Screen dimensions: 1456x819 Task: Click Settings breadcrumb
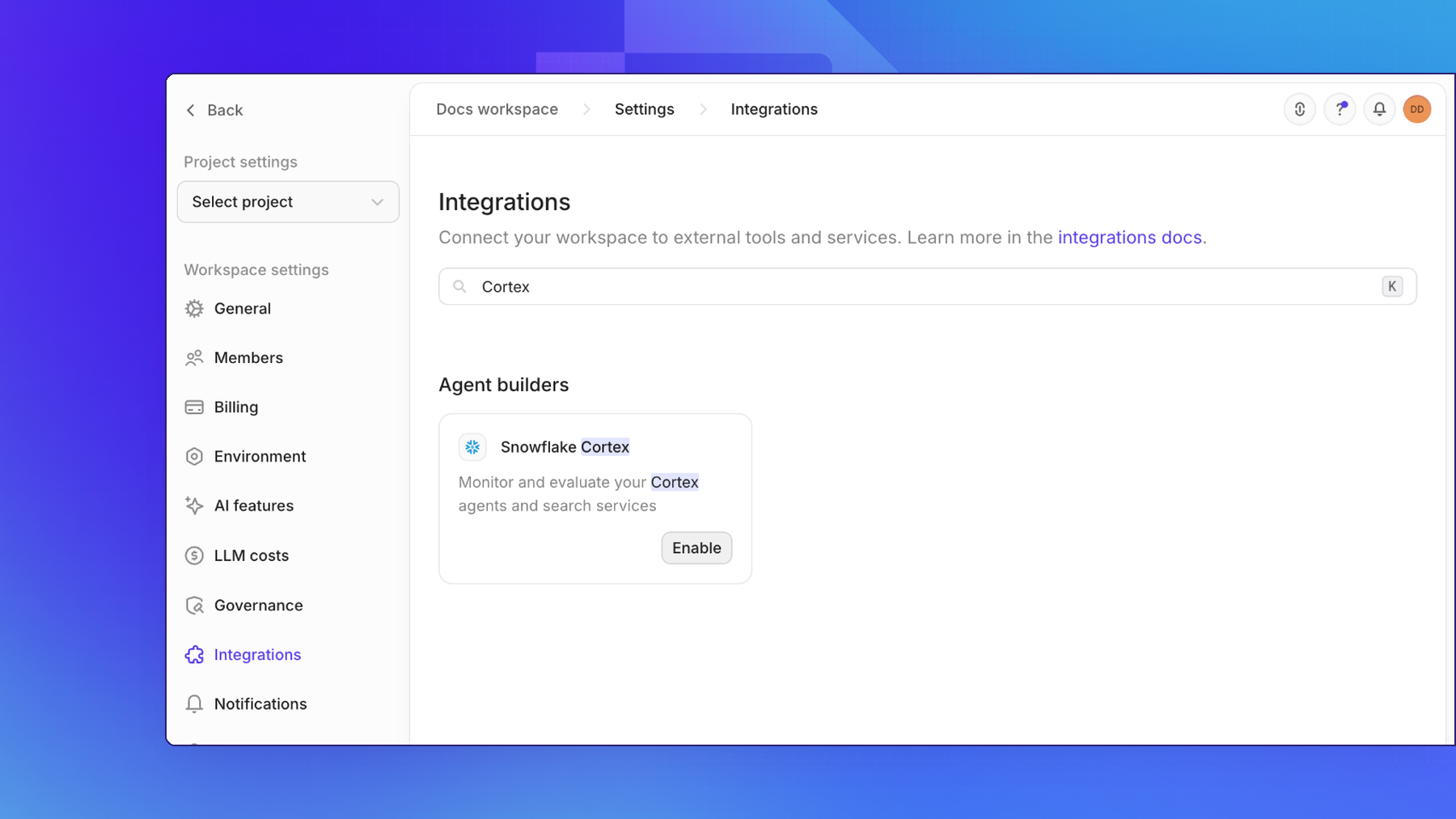644,109
